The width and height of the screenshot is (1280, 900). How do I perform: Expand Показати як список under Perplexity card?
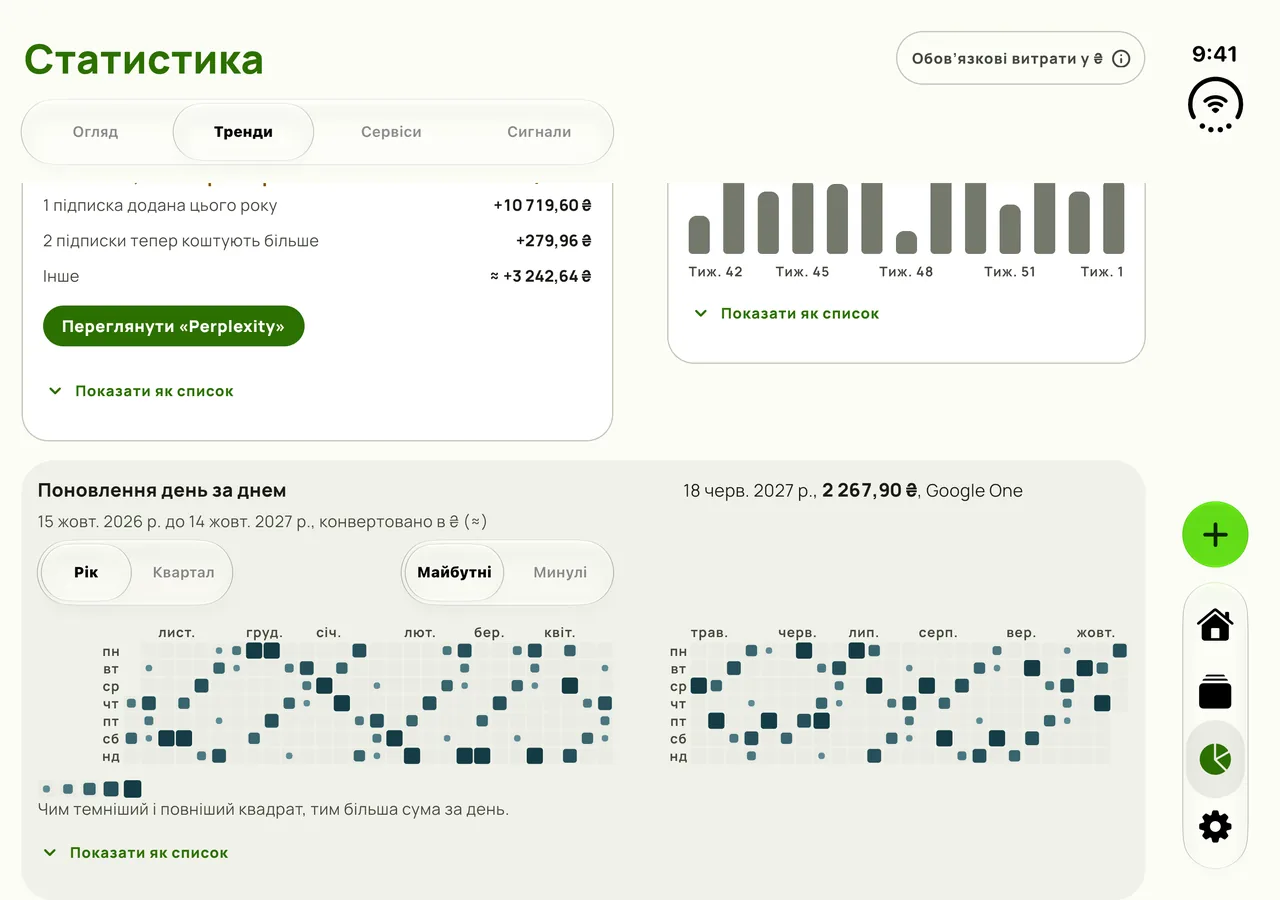click(141, 391)
